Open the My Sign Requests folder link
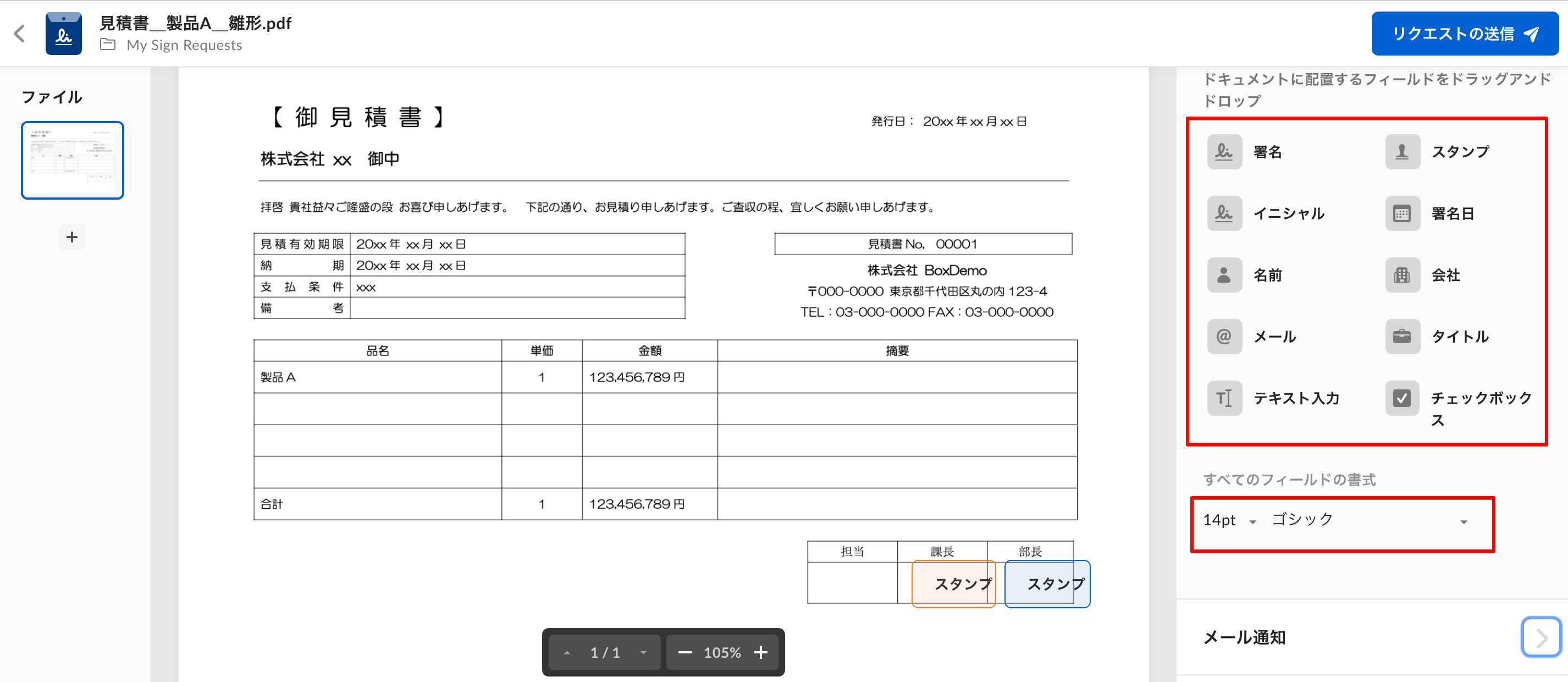 coord(184,45)
